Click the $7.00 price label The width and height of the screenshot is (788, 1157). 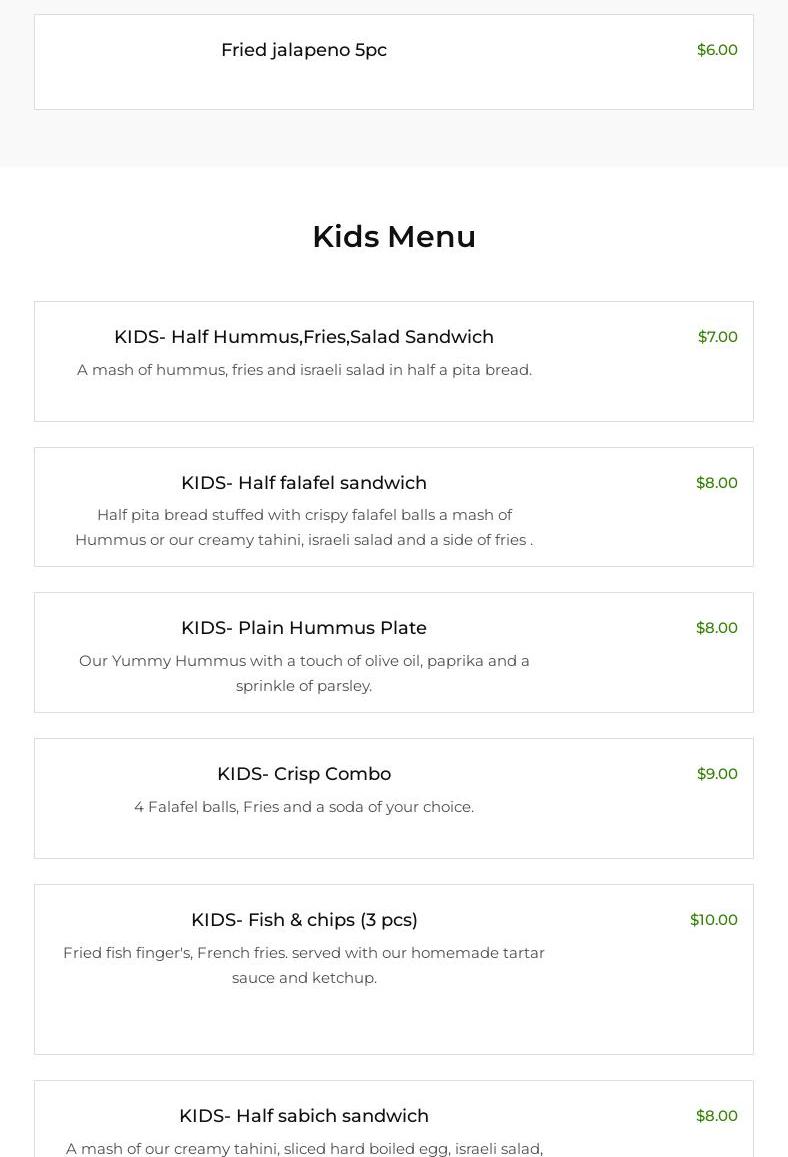717,337
